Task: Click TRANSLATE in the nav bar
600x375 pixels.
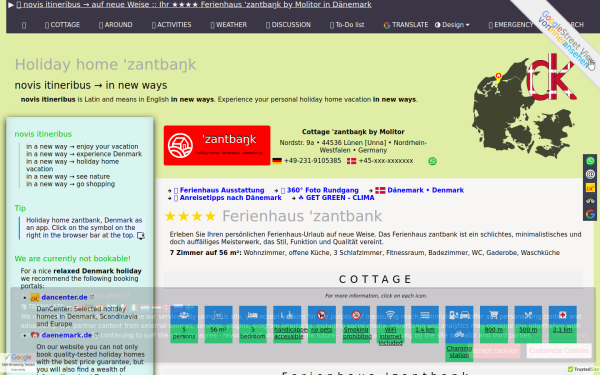Action: [x=406, y=25]
